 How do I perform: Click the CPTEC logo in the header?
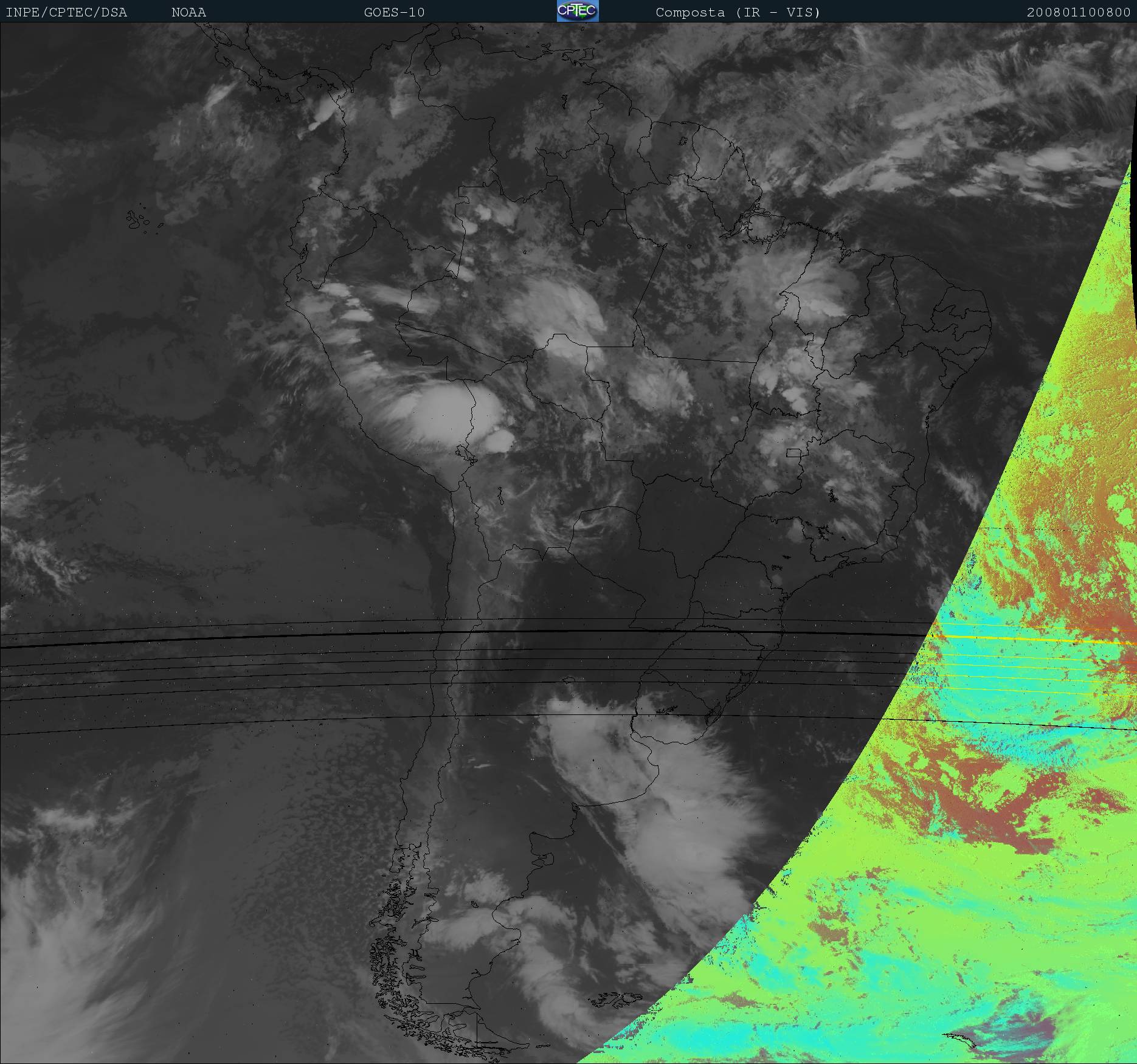pos(578,11)
